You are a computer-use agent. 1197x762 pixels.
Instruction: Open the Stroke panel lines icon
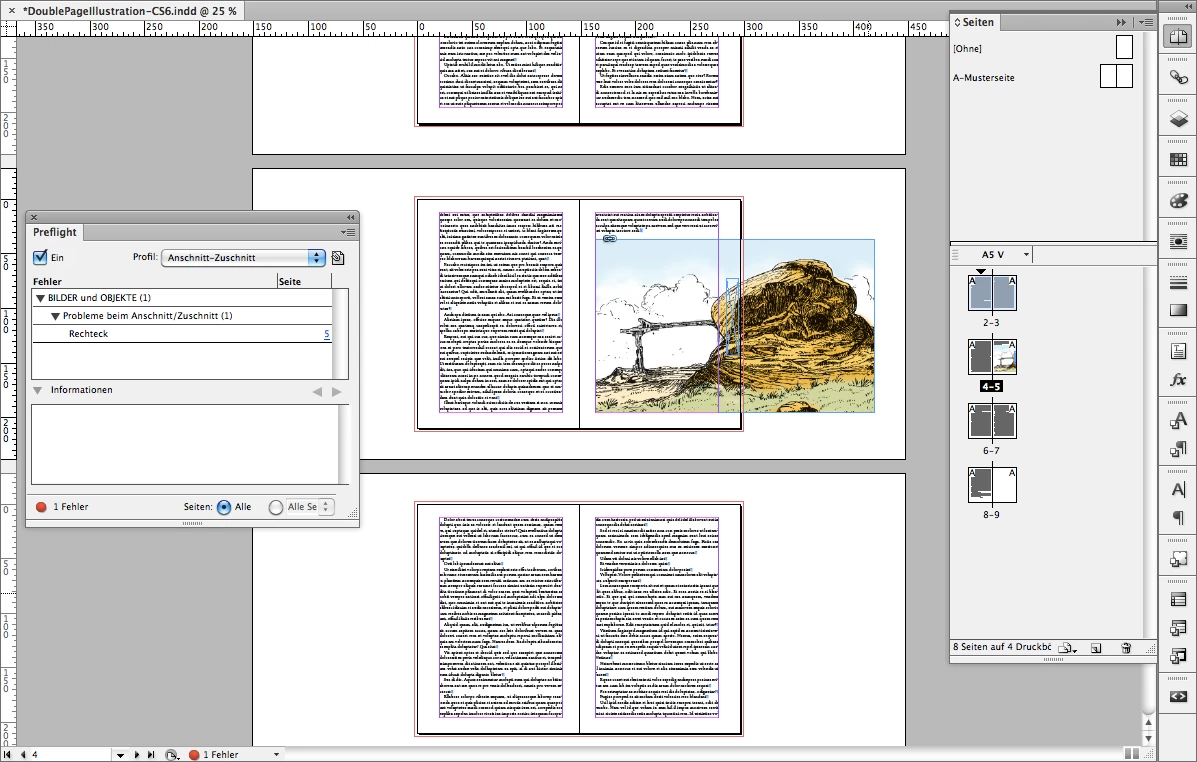1178,283
